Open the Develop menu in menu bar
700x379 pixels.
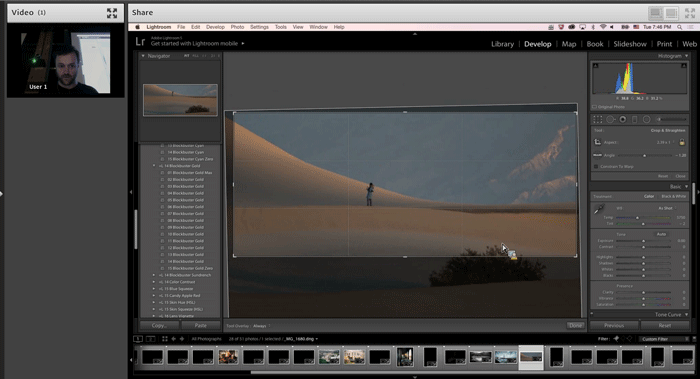(215, 27)
